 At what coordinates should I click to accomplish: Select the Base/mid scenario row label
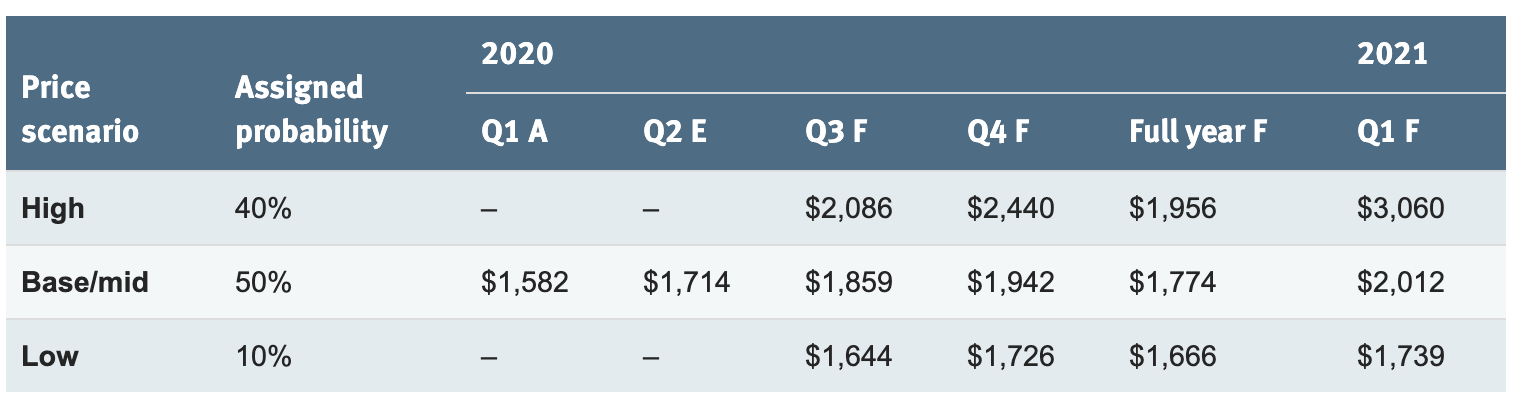point(85,282)
